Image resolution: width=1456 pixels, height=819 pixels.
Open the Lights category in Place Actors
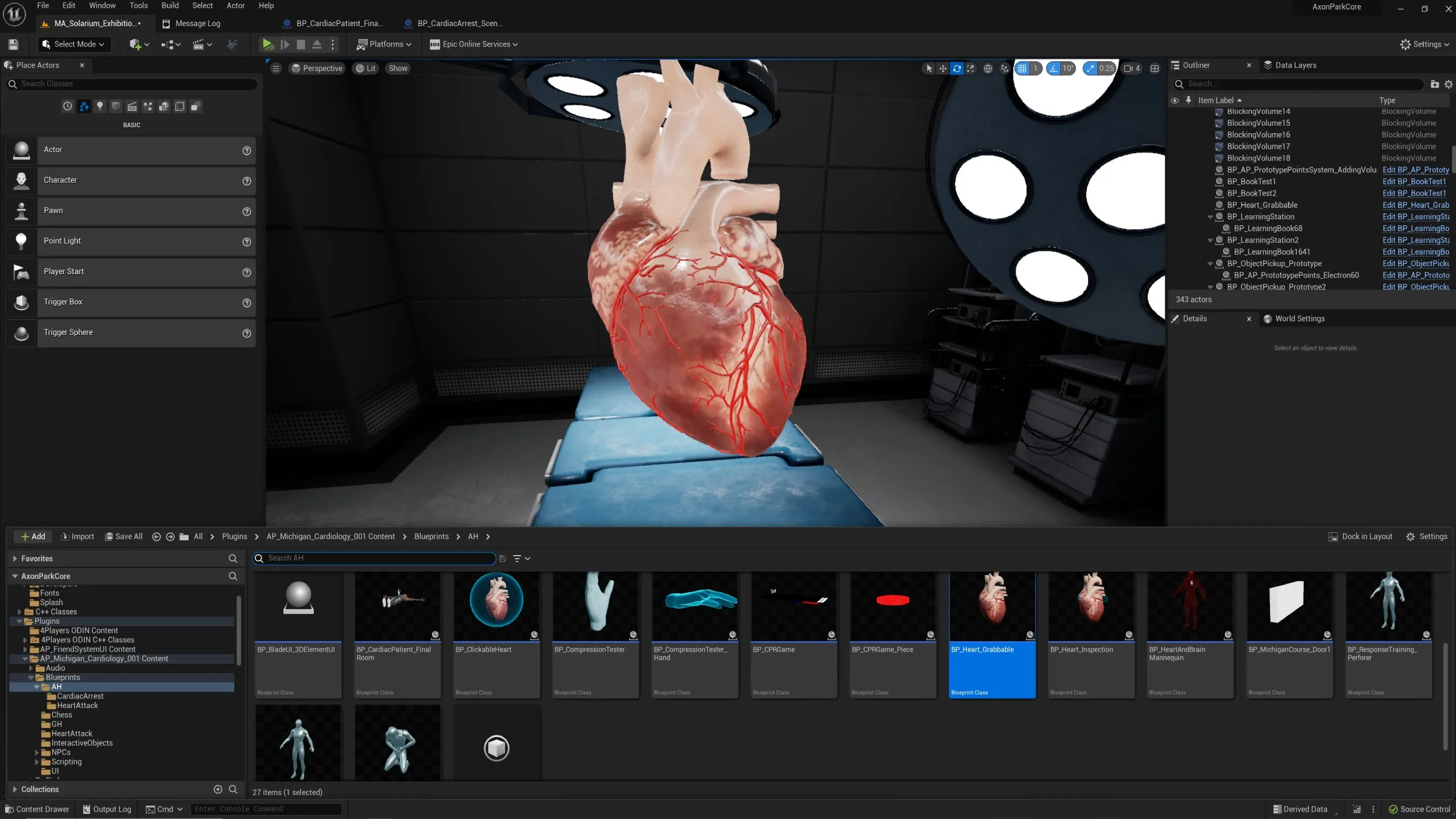coord(100,106)
